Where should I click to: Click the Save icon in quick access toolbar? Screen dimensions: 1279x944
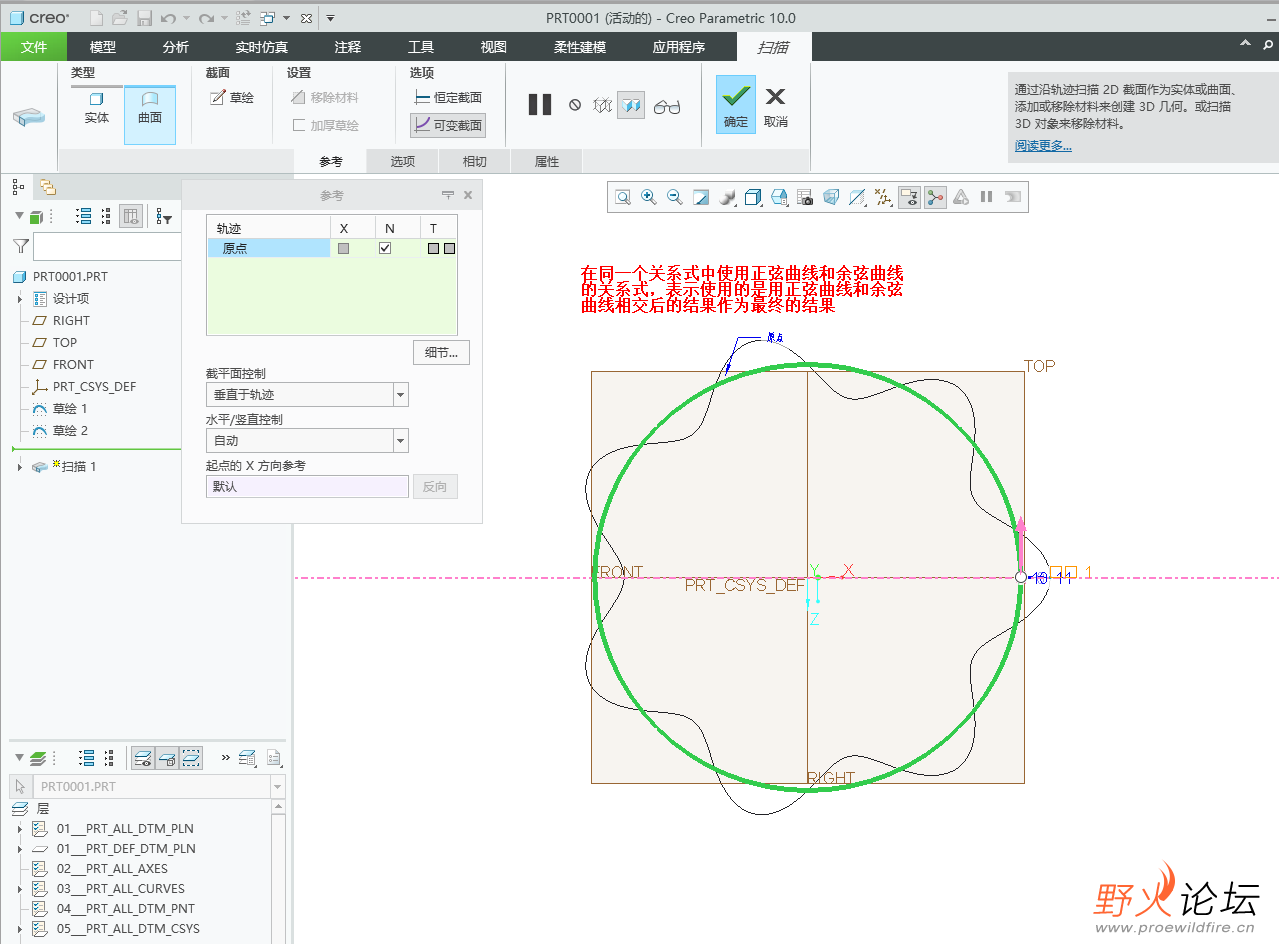144,18
